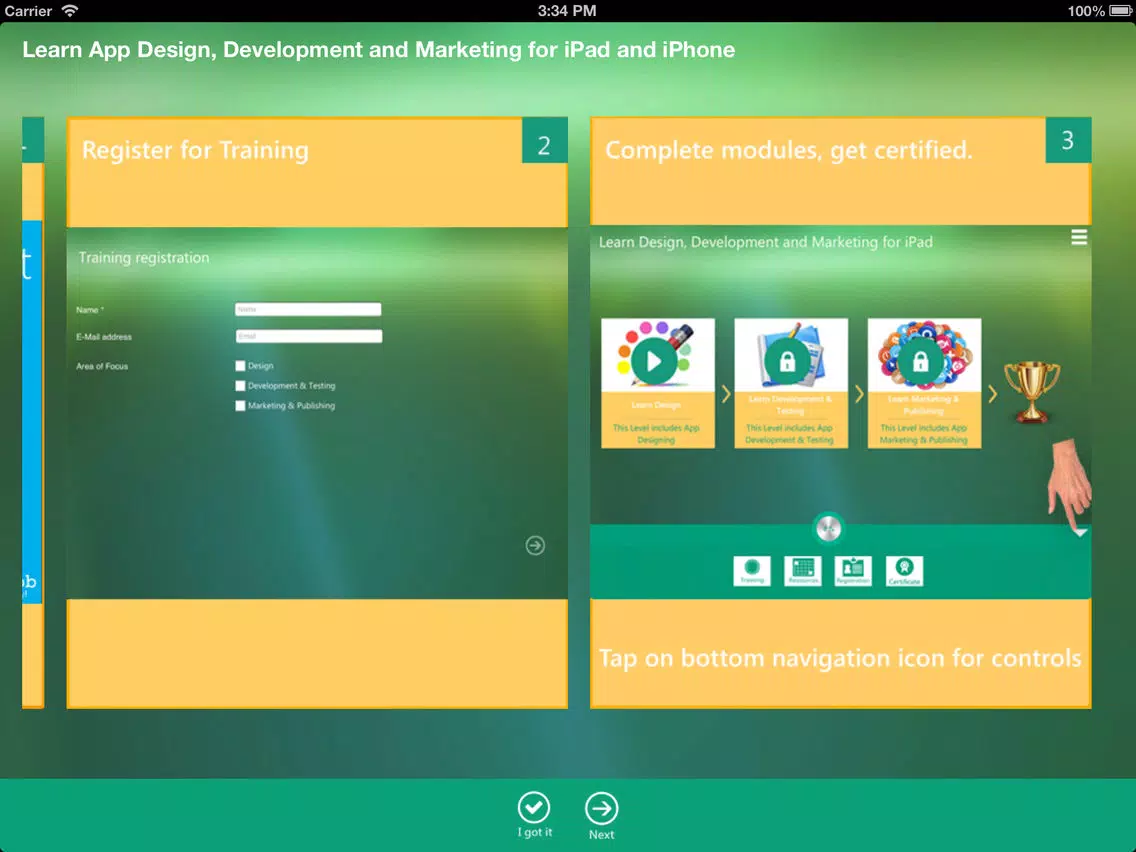Screen dimensions: 1136x852
Task: Tap the step number 3 badge
Action: tap(1068, 141)
